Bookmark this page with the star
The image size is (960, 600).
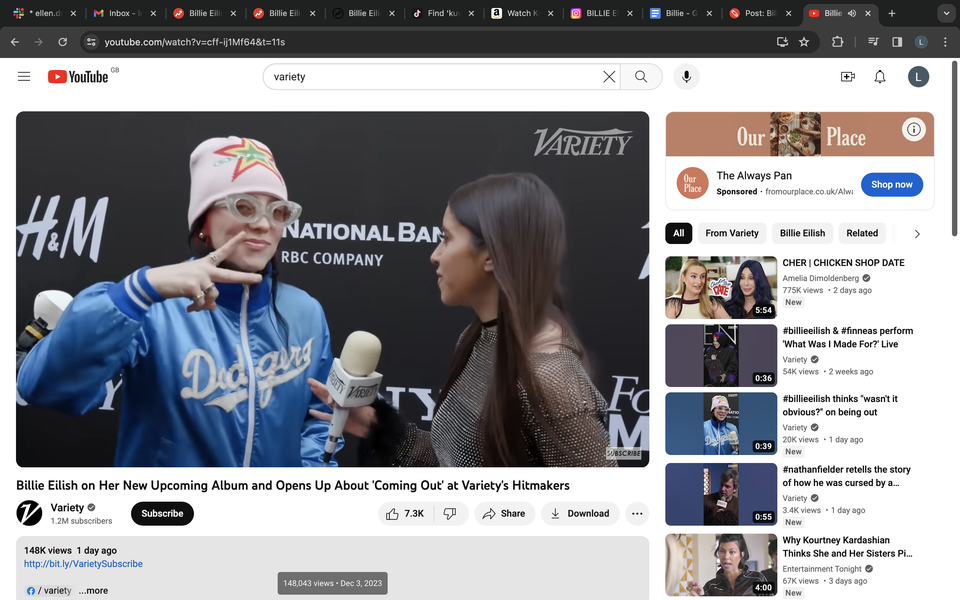pyautogui.click(x=804, y=42)
